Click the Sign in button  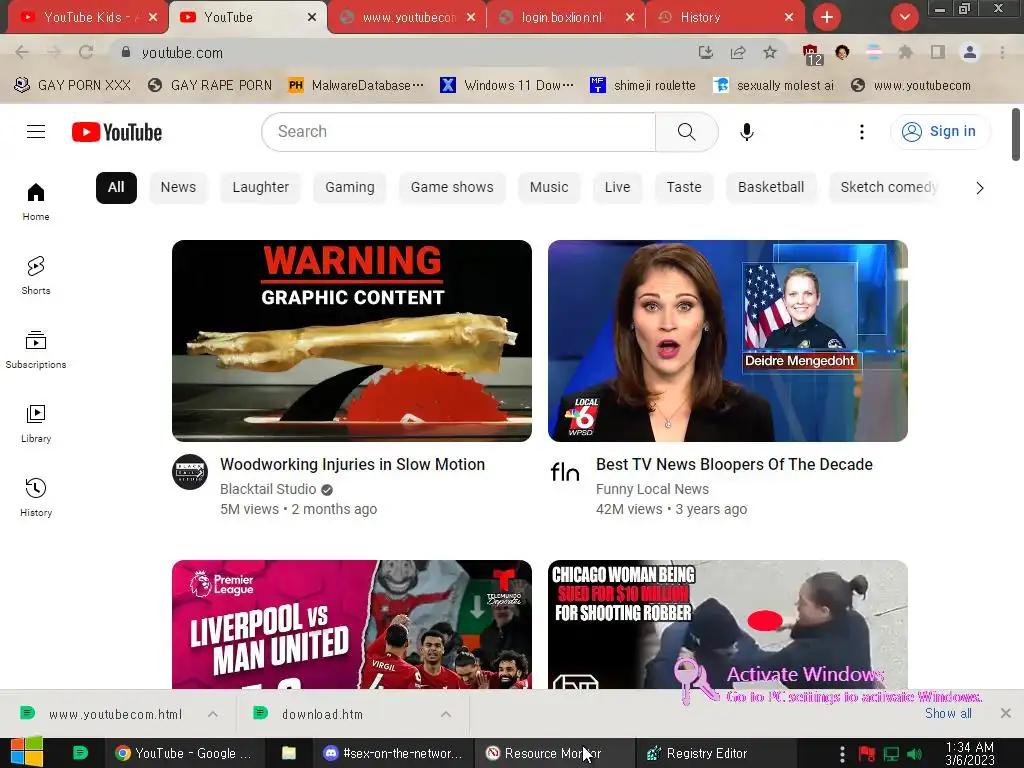[940, 131]
